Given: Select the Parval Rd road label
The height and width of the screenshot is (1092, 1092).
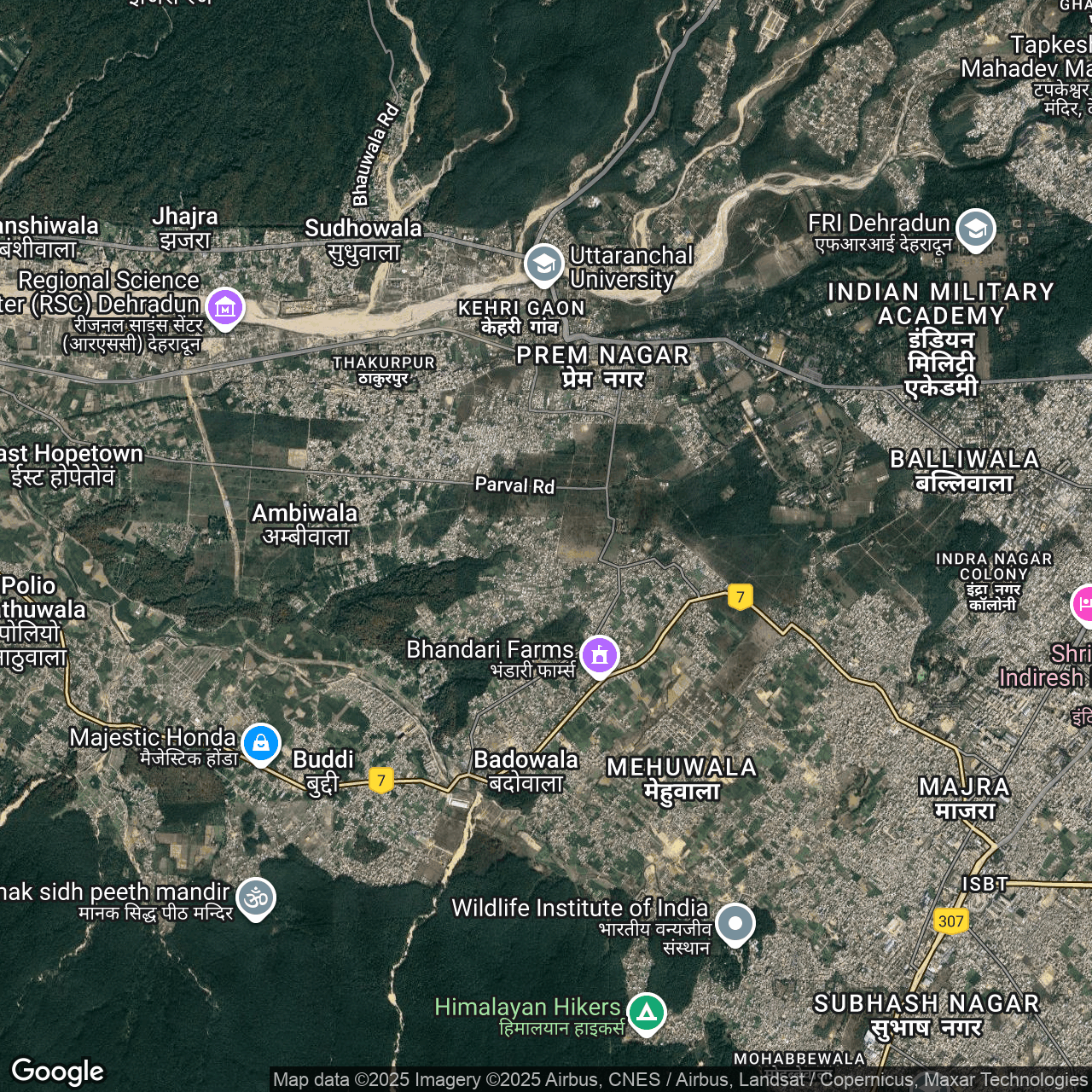Looking at the screenshot, I should tap(514, 485).
